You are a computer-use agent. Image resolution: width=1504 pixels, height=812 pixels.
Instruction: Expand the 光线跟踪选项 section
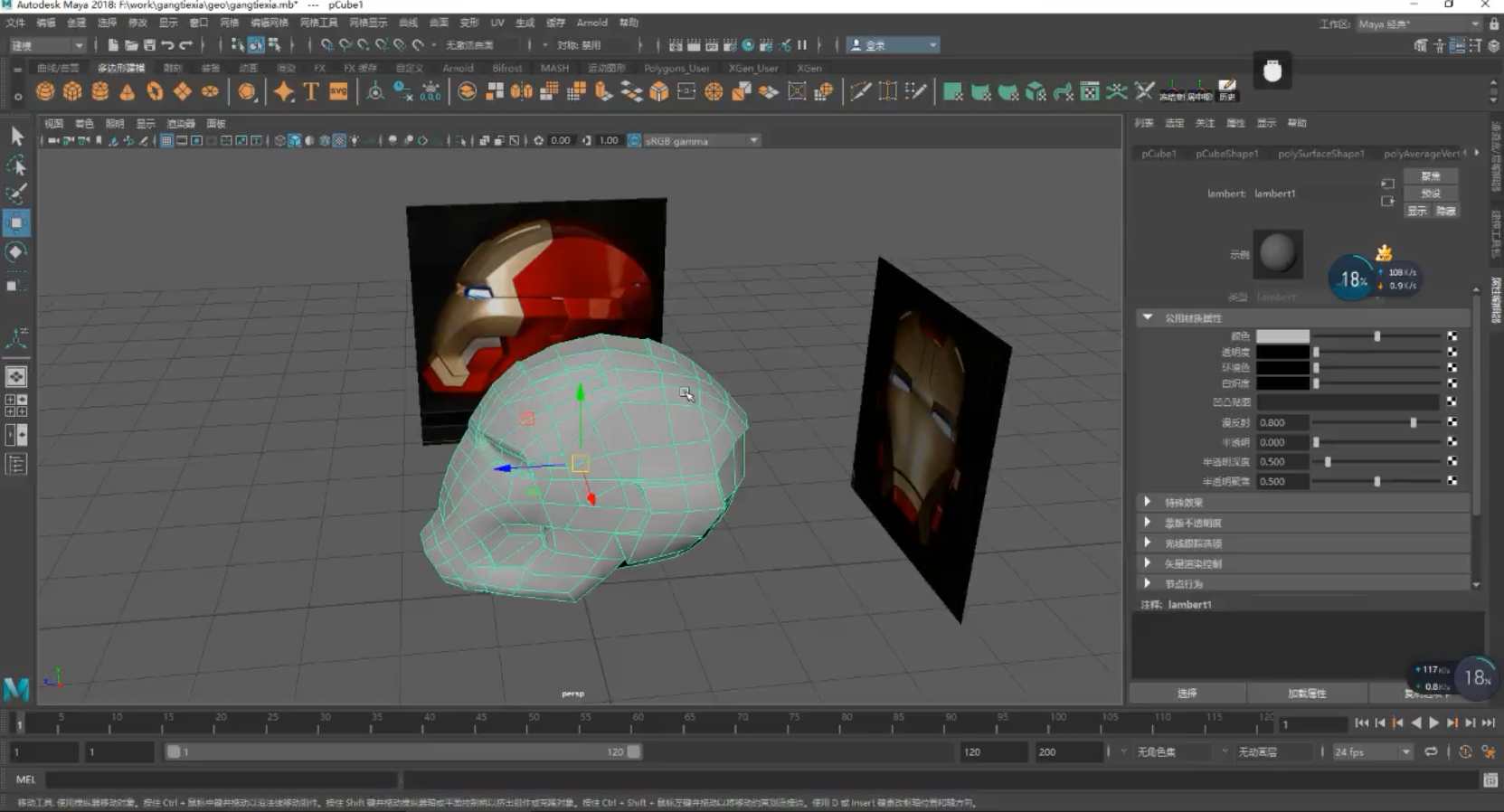[1148, 543]
